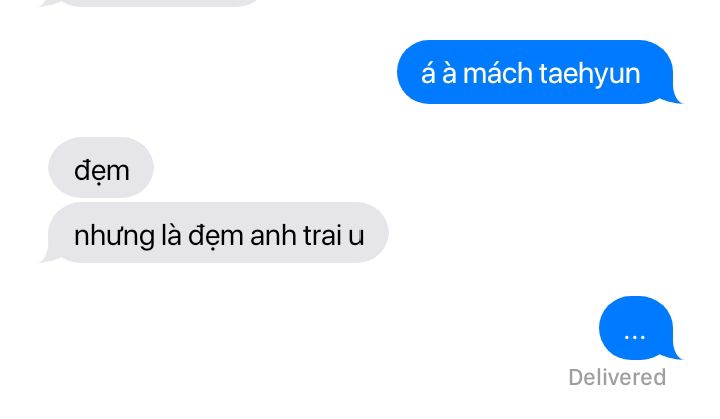Tap the short gray "đẹm" bubble
The height and width of the screenshot is (419, 720).
pyautogui.click(x=101, y=167)
